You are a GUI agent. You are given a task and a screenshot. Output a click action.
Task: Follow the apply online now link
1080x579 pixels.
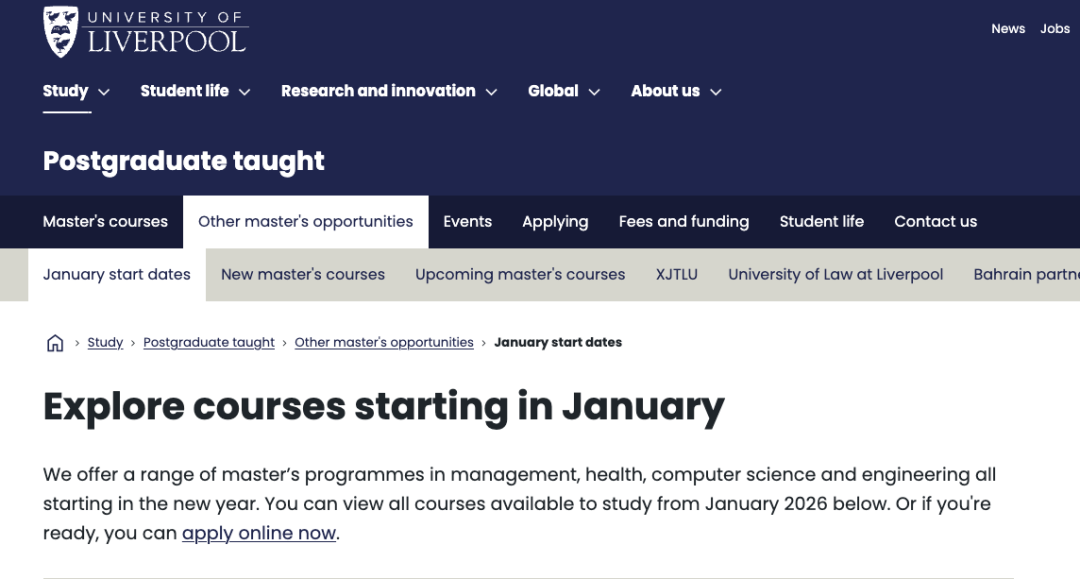258,534
